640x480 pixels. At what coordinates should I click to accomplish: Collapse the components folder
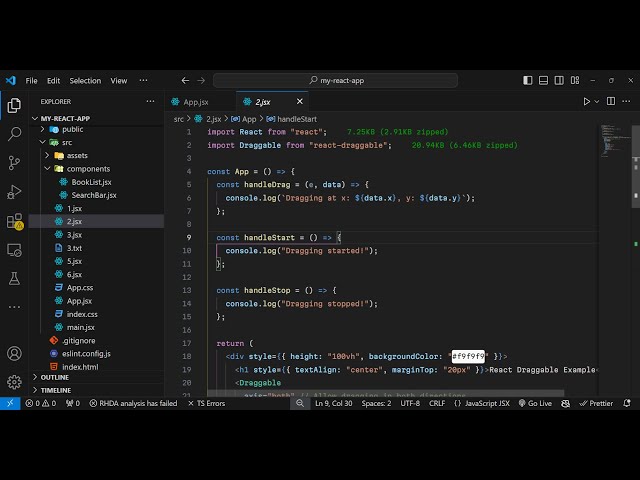(x=88, y=169)
